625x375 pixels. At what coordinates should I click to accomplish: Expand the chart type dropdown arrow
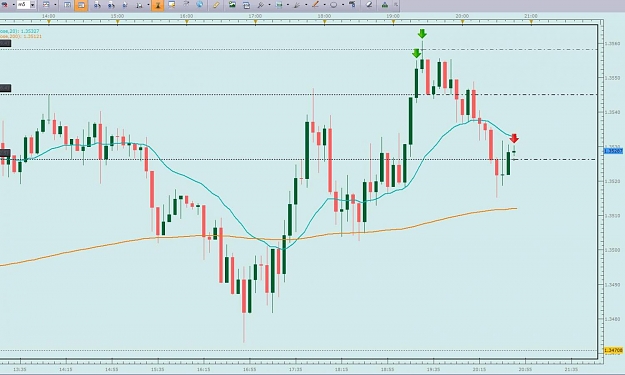click(x=55, y=5)
